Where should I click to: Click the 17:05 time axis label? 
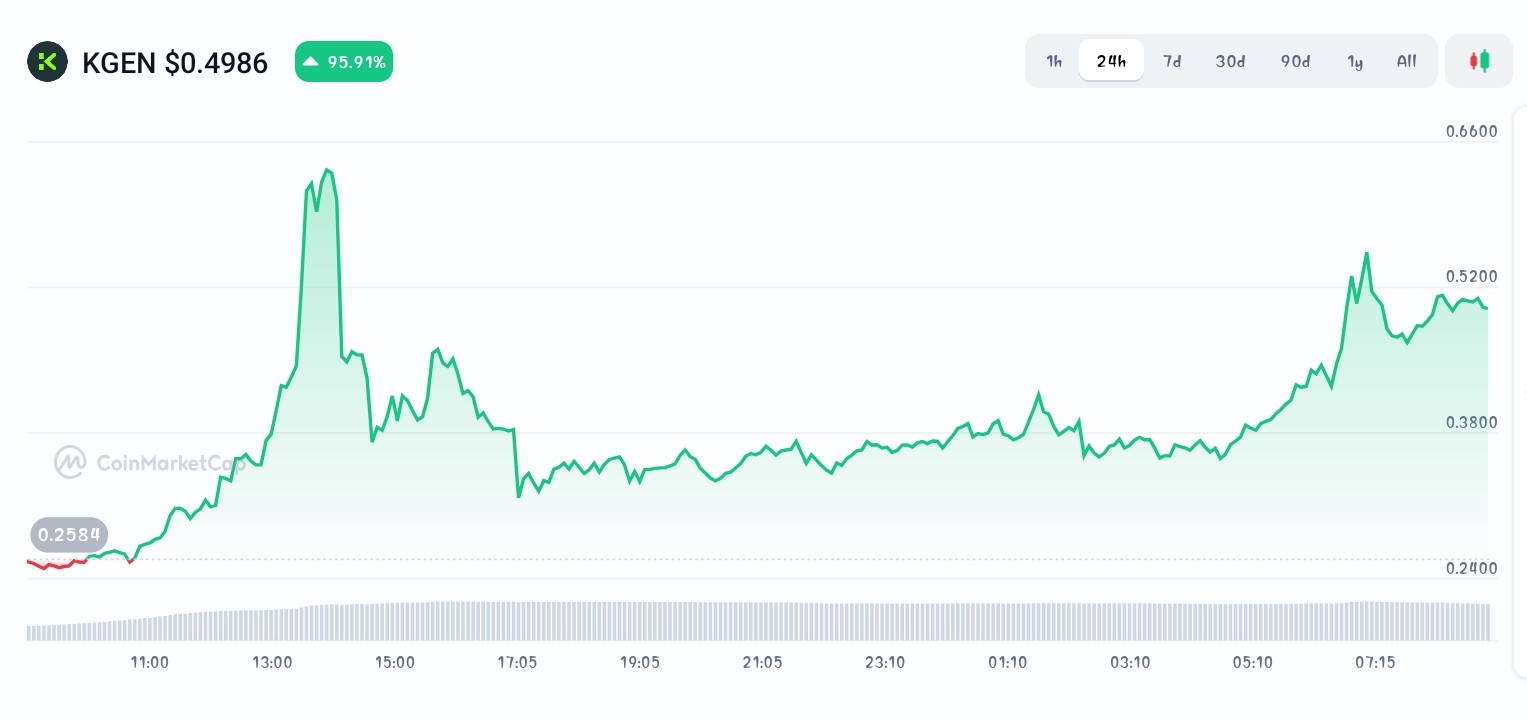coord(517,662)
